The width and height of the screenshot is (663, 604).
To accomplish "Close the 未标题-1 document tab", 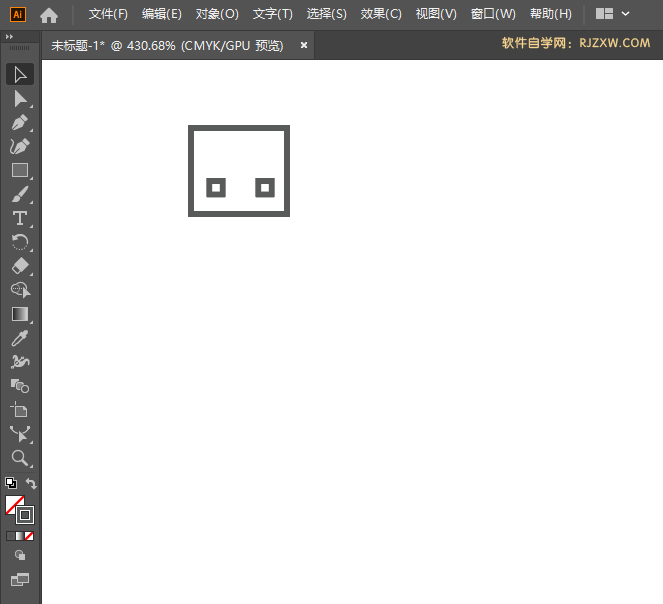I will pos(304,45).
